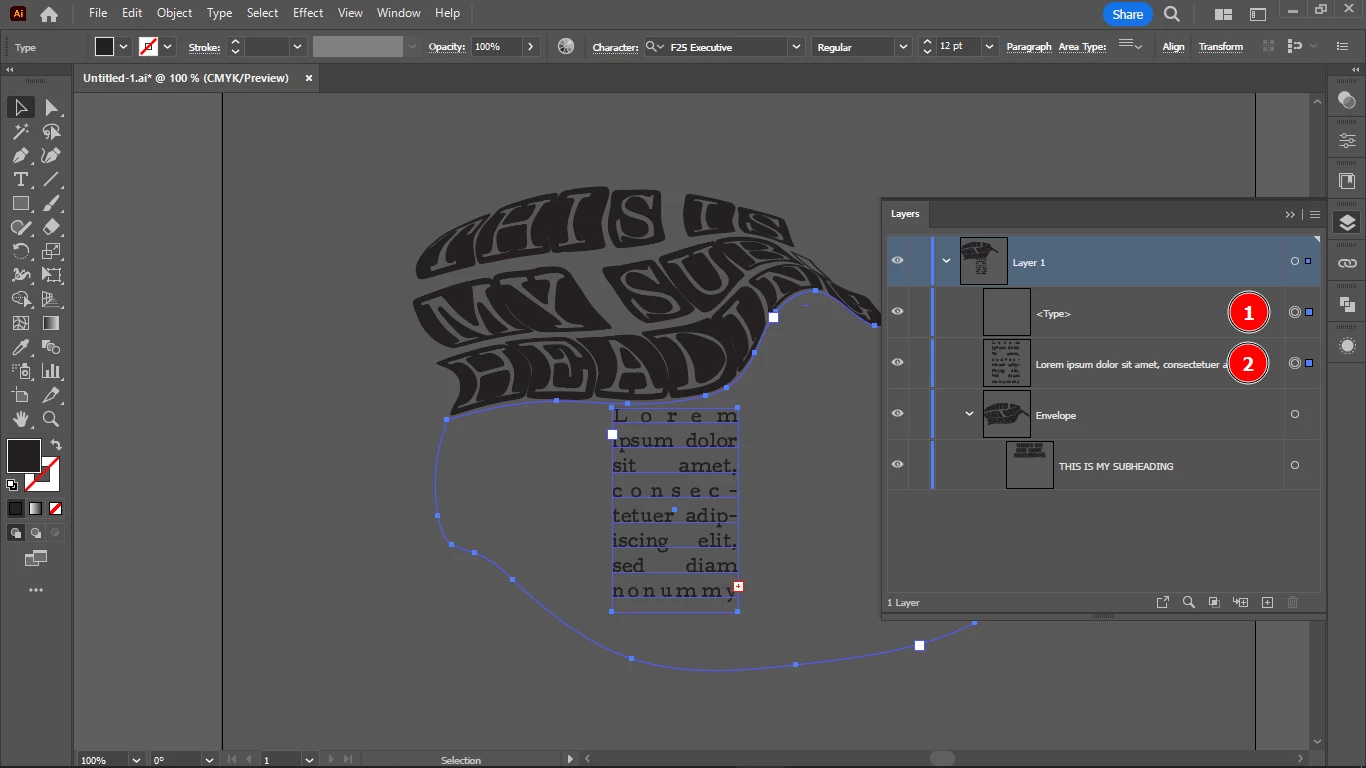Select the Pen tool
The width and height of the screenshot is (1366, 768).
click(20, 155)
